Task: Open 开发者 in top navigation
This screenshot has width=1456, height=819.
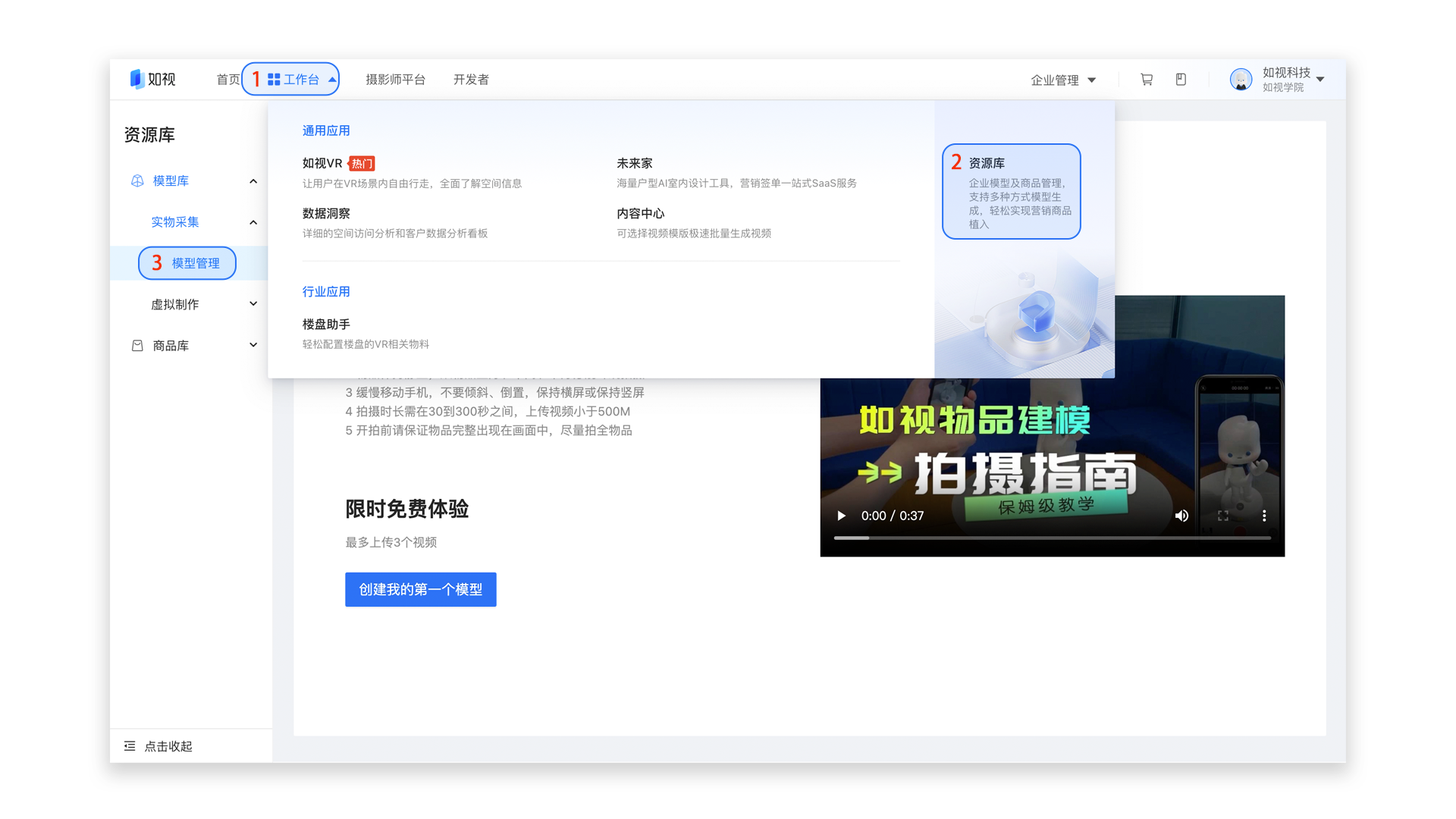Action: point(471,80)
